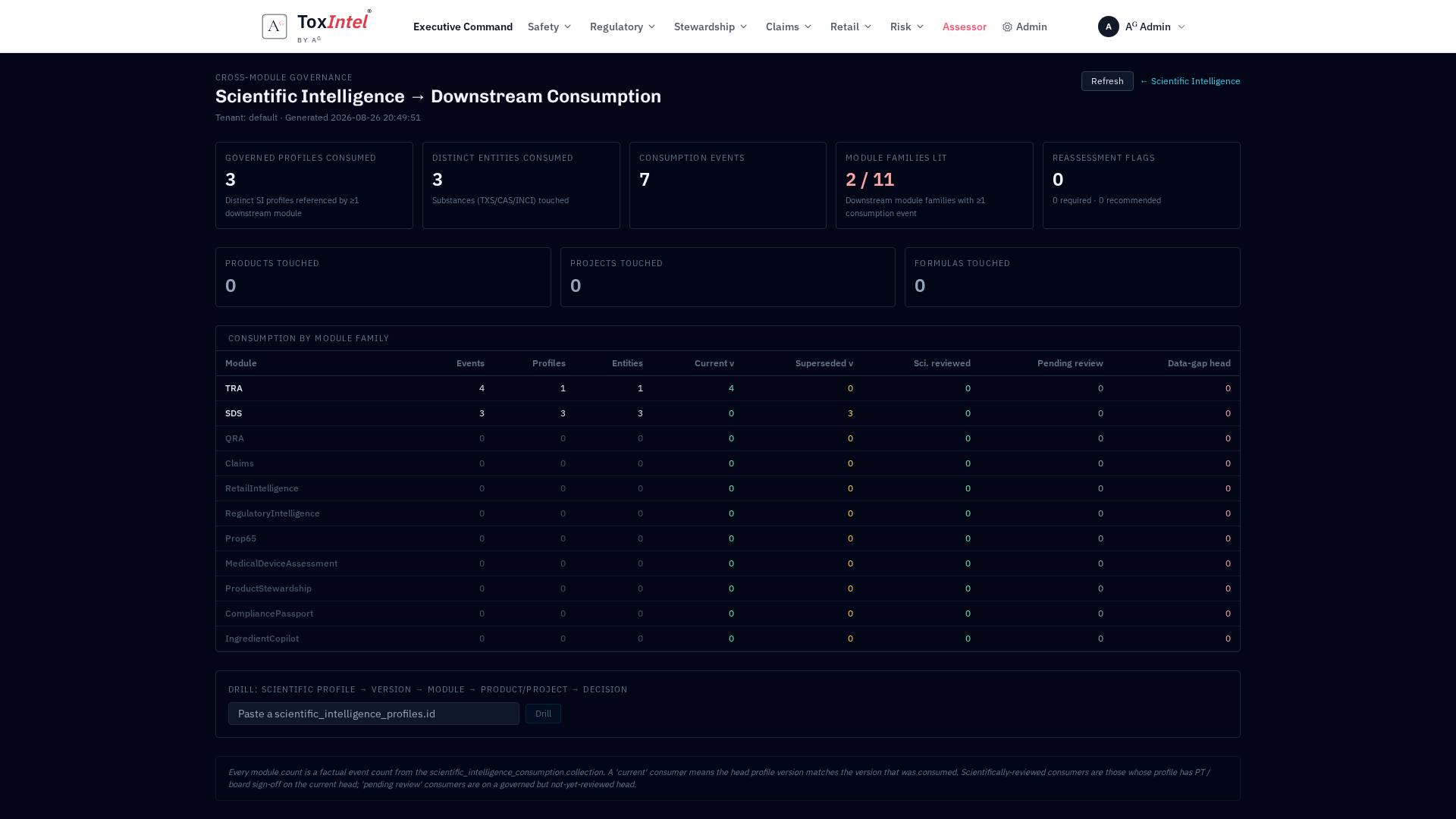Image resolution: width=1456 pixels, height=819 pixels.
Task: Click TRA row Current v value 4
Action: [x=731, y=388]
